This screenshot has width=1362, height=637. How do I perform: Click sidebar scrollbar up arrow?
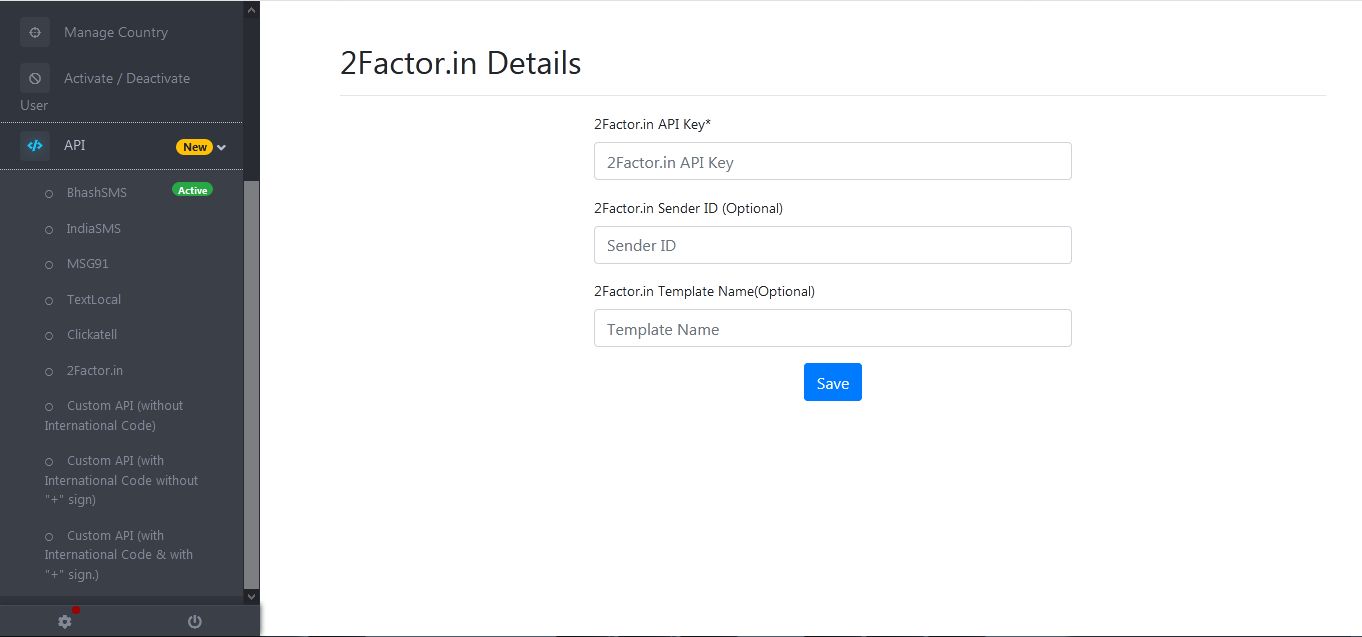pos(252,10)
